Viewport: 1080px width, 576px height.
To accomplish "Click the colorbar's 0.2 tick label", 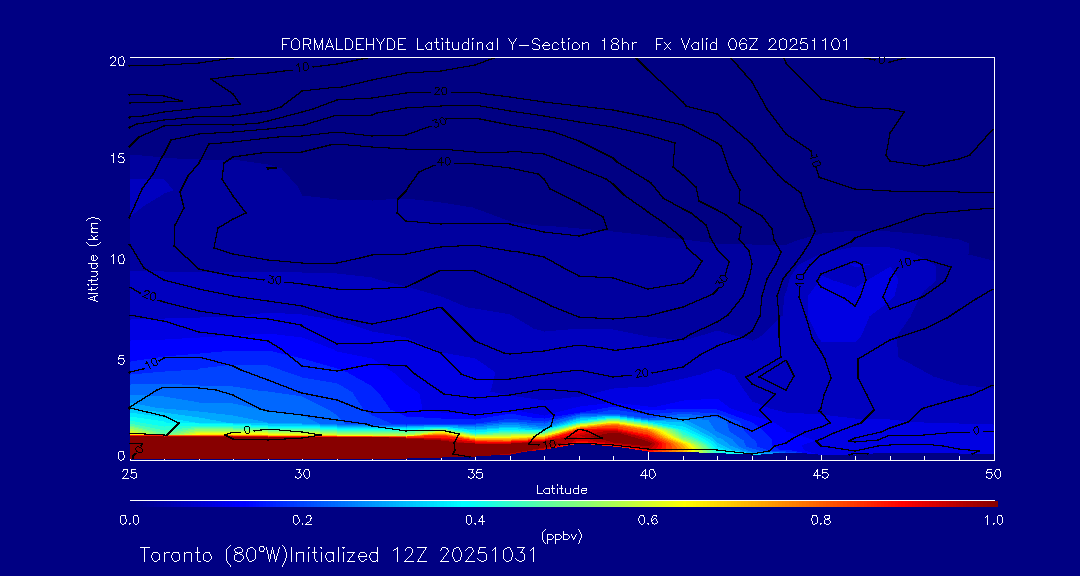I will tap(302, 520).
